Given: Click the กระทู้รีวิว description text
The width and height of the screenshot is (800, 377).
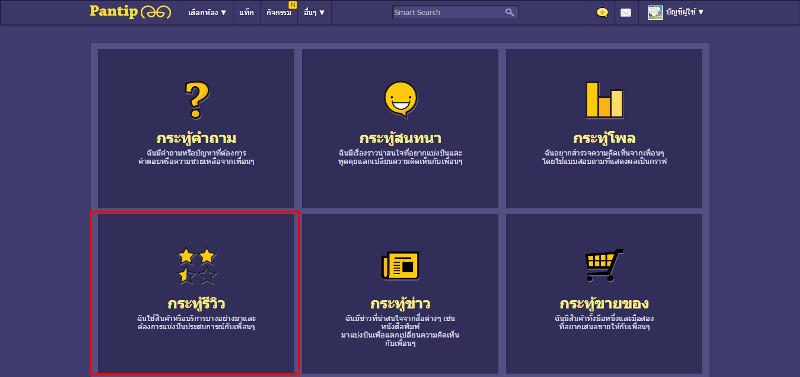Looking at the screenshot, I should click(196, 322).
